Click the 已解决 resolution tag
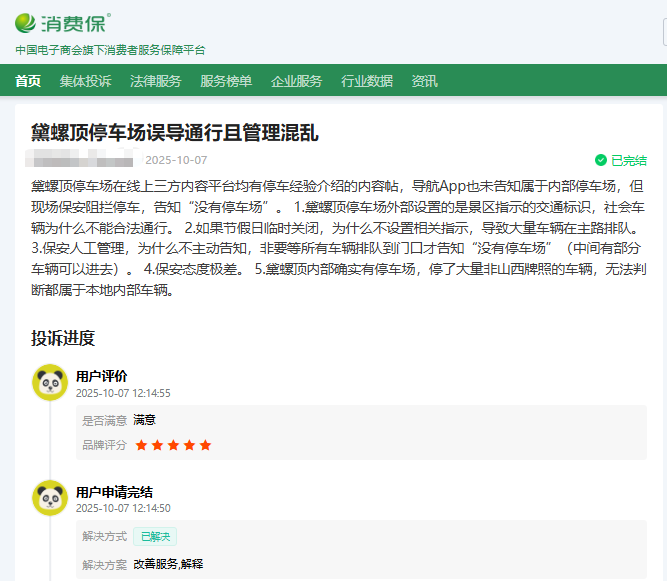667x581 pixels. tap(155, 536)
